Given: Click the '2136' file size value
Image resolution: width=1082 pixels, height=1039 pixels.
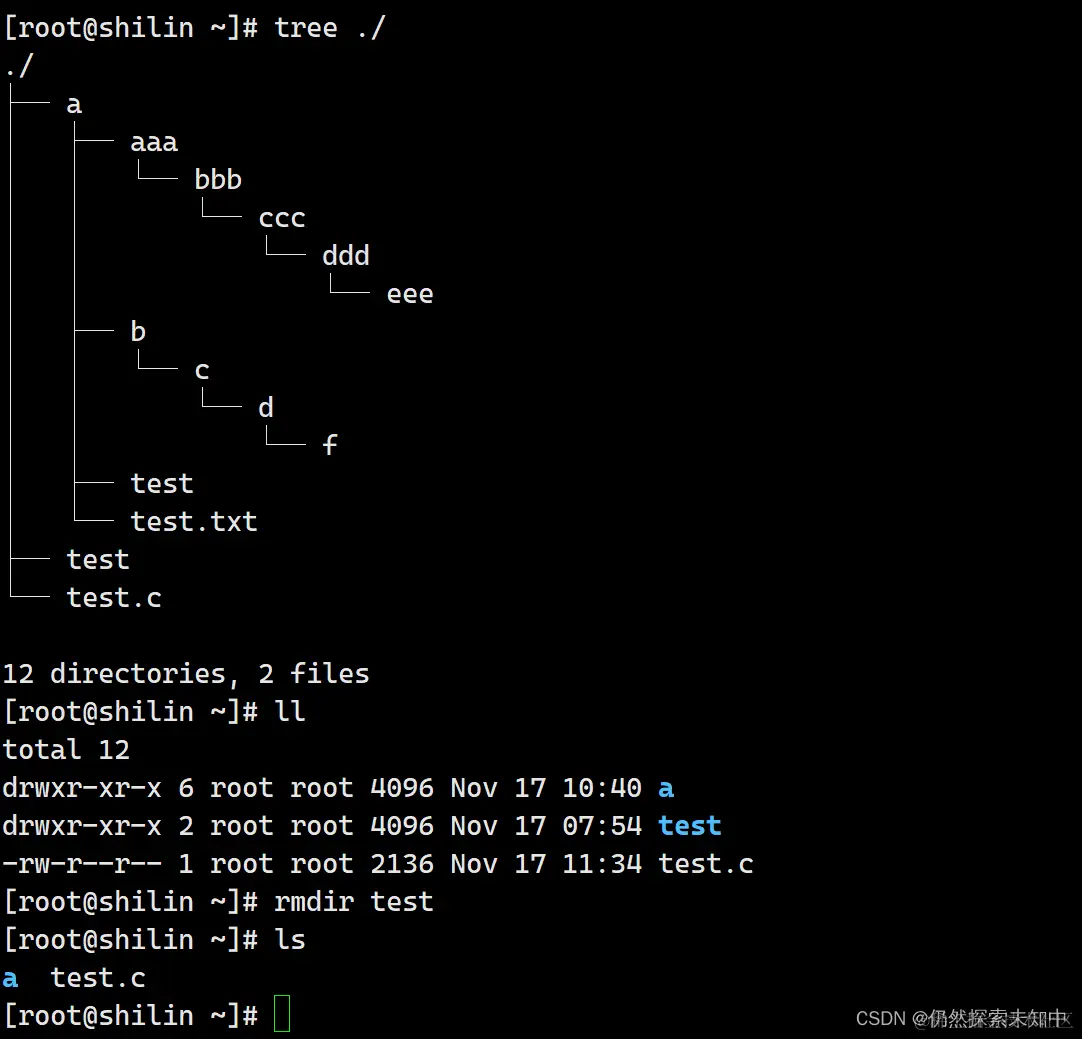Looking at the screenshot, I should pos(402,864).
